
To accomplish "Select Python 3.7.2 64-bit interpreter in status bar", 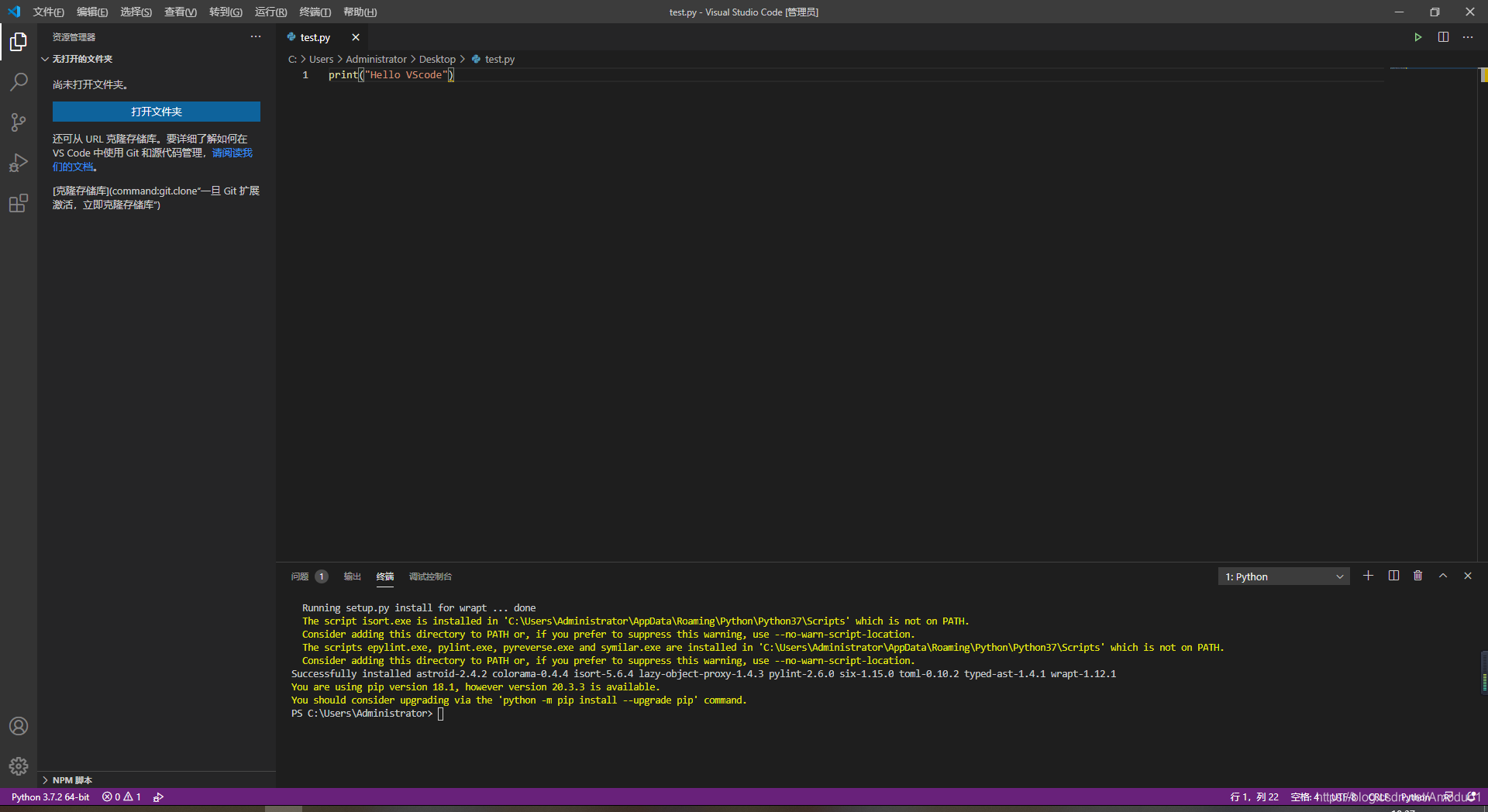I will pos(50,797).
